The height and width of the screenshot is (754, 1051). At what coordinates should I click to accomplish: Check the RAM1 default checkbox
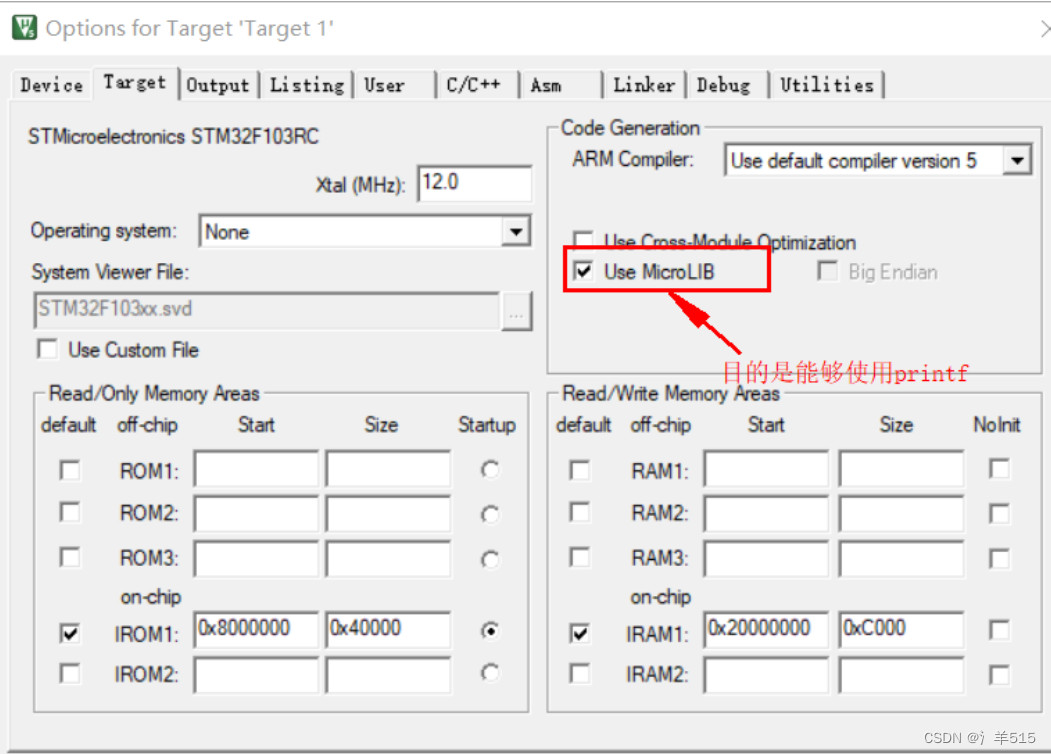pos(580,470)
